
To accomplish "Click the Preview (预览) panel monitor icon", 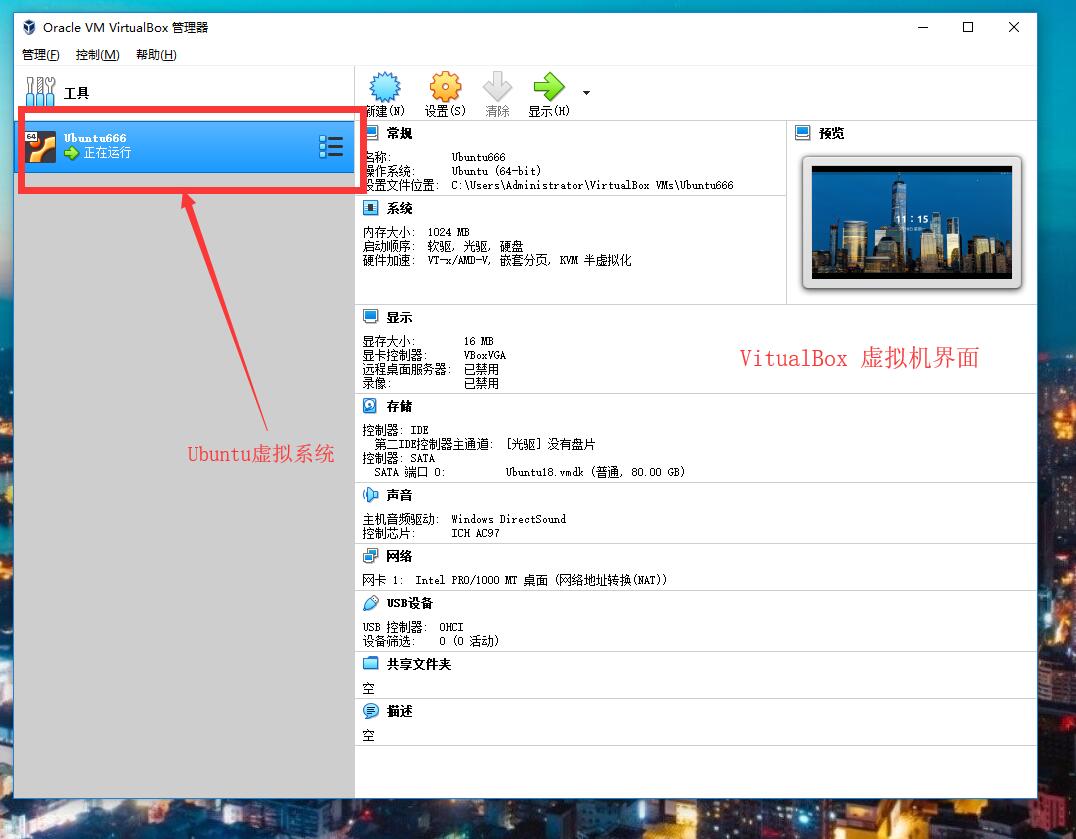I will point(803,132).
